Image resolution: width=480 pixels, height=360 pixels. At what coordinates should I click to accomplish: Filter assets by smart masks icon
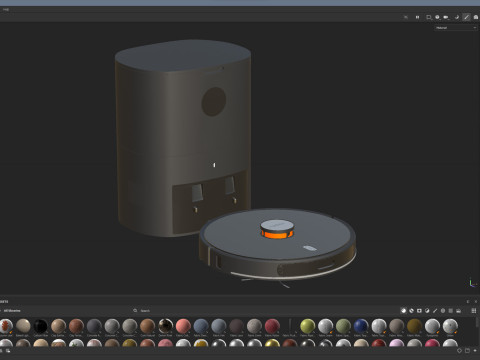419,311
